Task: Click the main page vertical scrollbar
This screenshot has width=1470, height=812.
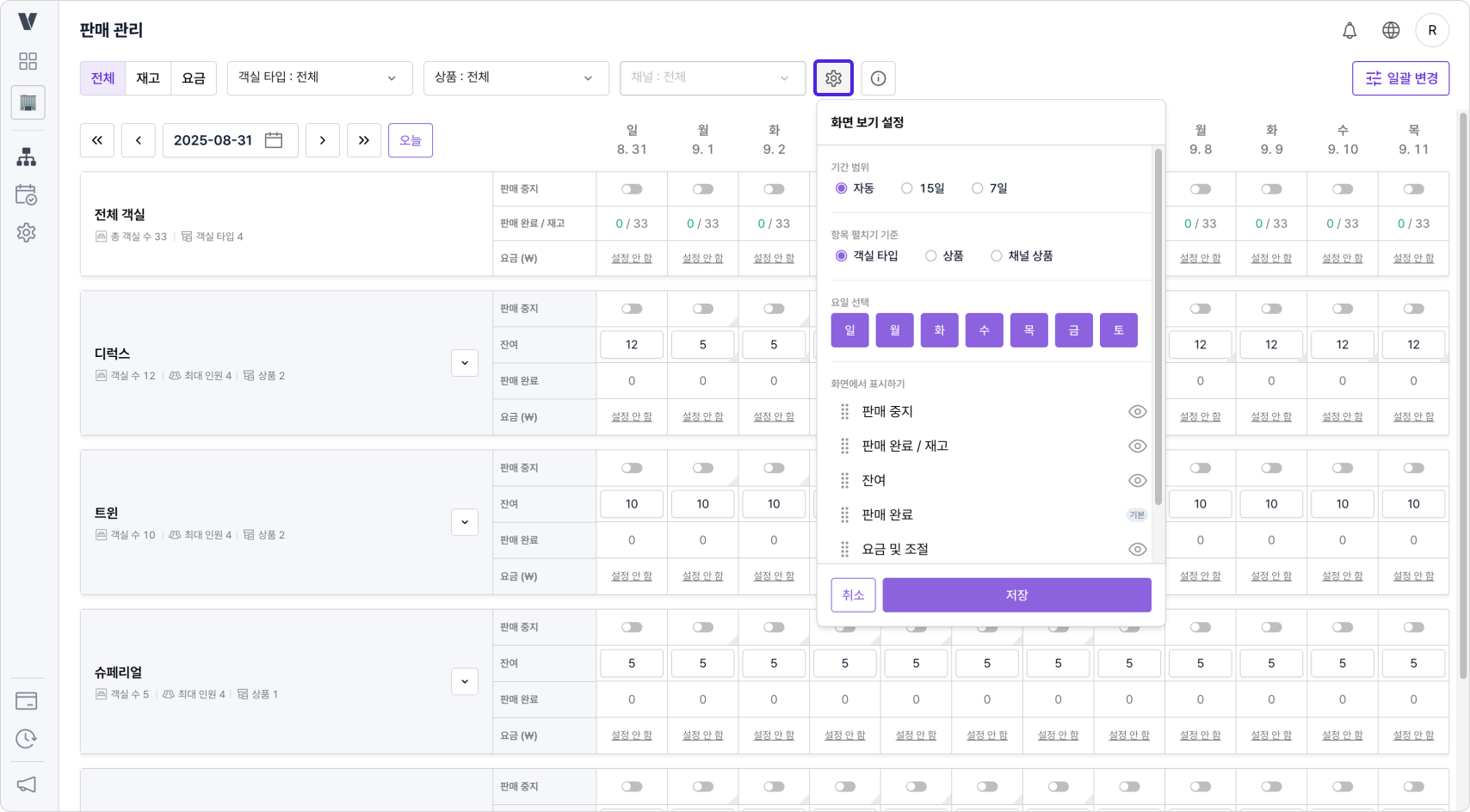Action: click(x=1463, y=396)
